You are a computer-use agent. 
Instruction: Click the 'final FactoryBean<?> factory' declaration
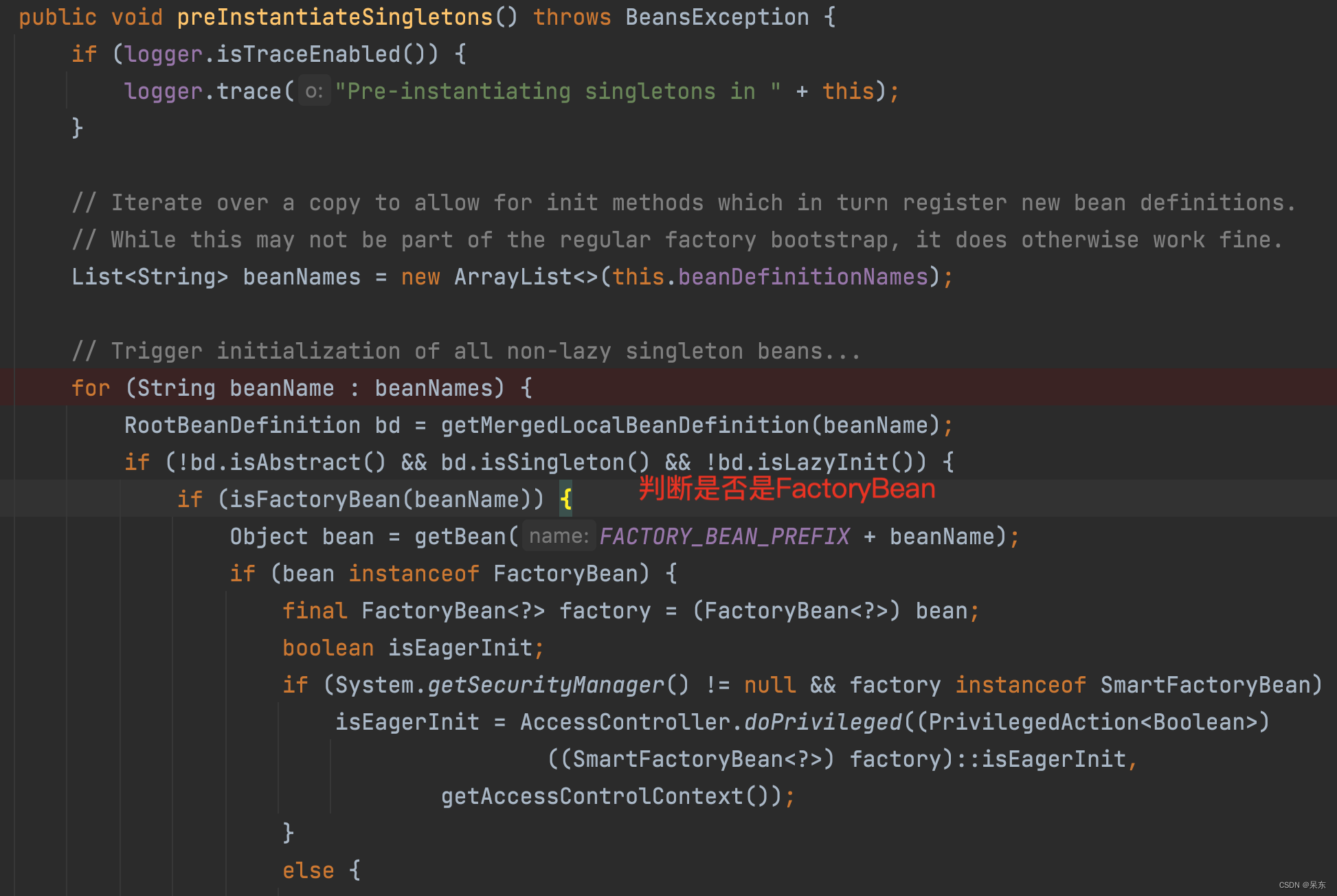coord(467,611)
